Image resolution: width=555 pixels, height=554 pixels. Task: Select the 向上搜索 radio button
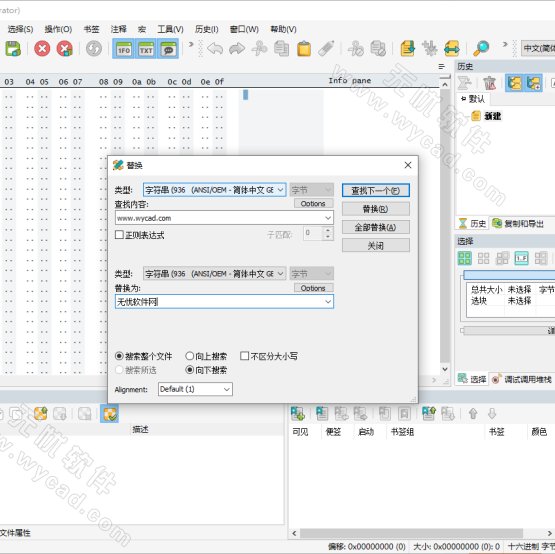(x=190, y=356)
